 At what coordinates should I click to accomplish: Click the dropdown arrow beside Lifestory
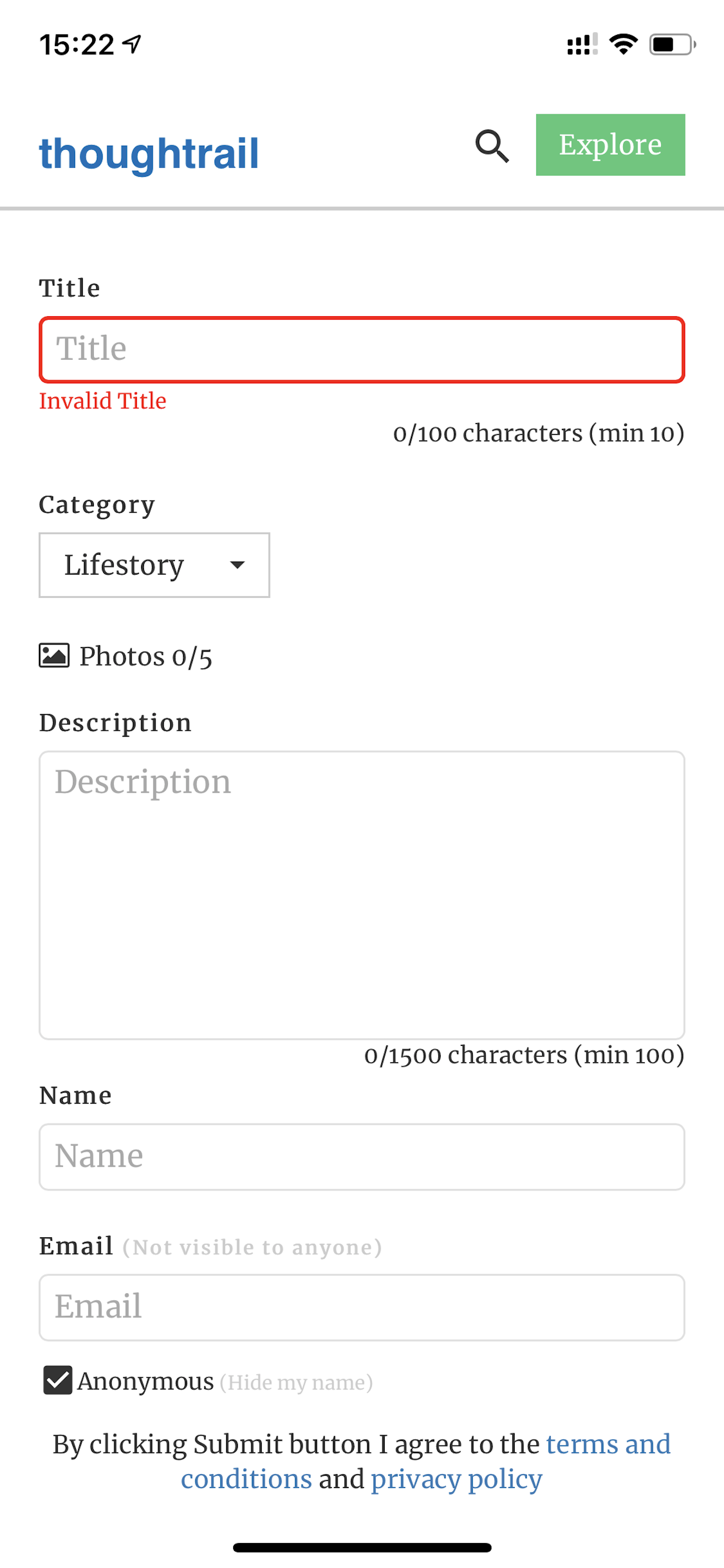pos(237,565)
